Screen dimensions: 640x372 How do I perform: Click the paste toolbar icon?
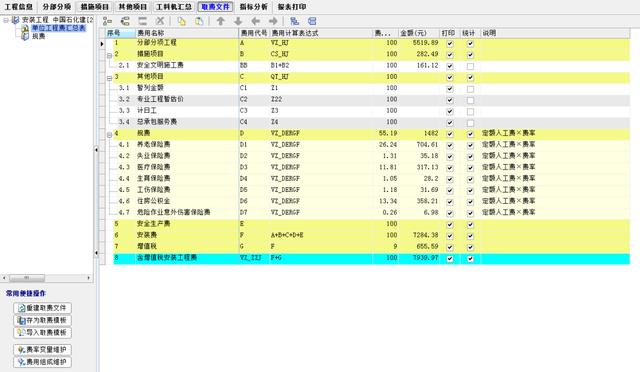199,21
